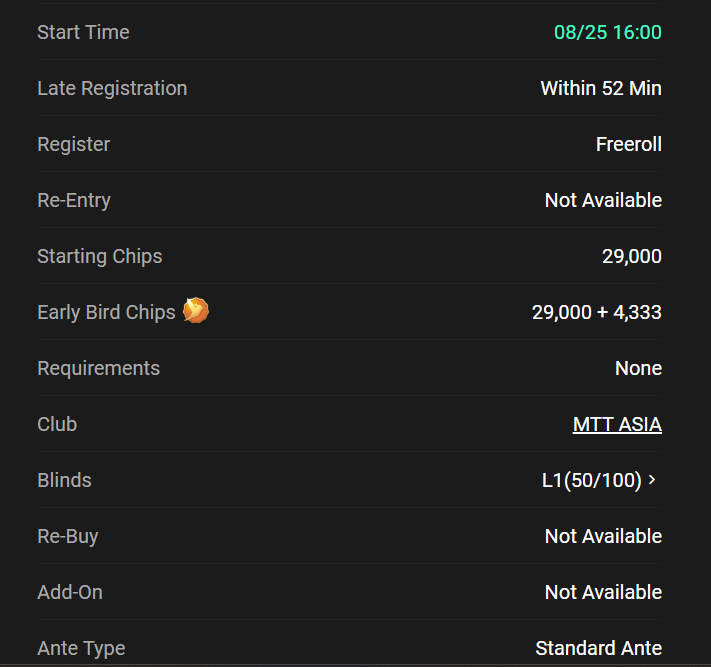Click the Re-Entry Not Available value
The height and width of the screenshot is (667, 711).
tap(603, 200)
